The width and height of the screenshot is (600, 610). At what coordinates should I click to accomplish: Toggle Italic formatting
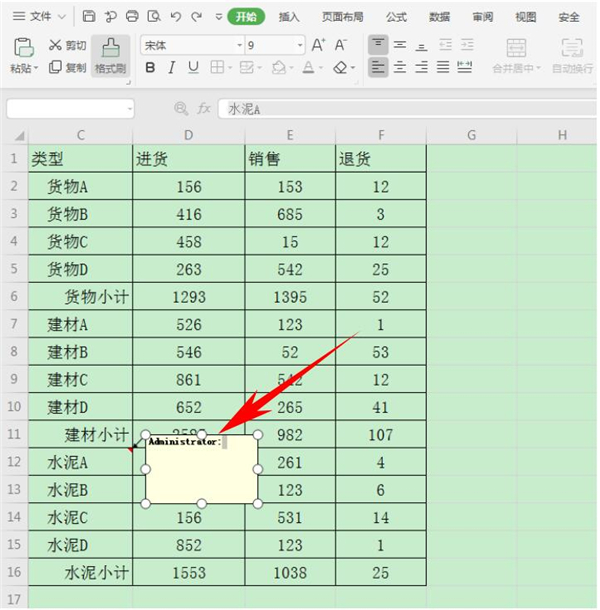click(171, 67)
